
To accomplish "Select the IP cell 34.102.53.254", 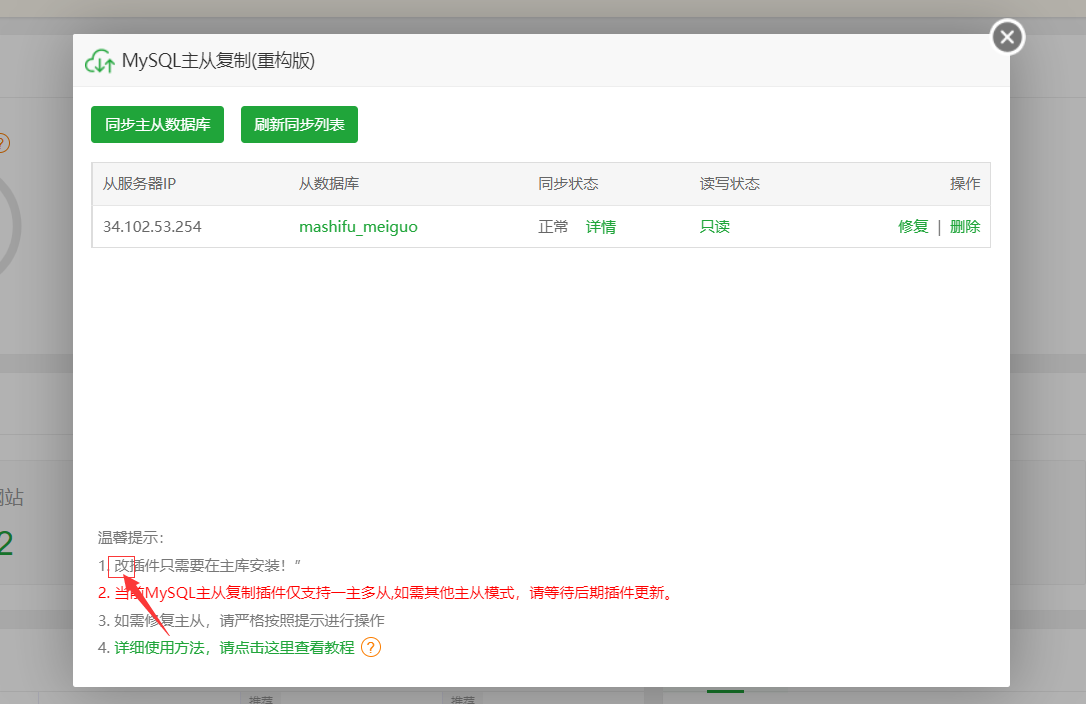I will pyautogui.click(x=152, y=227).
